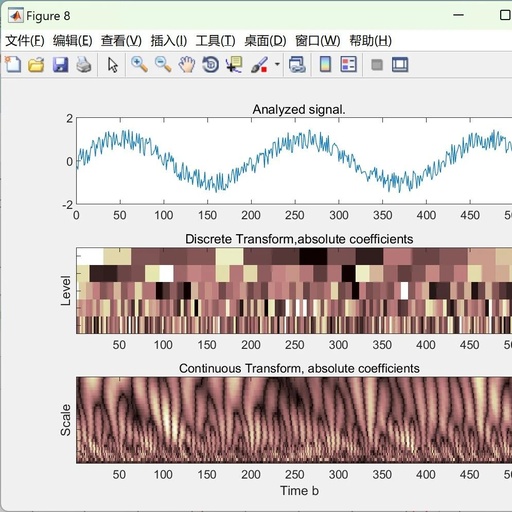The image size is (512, 512).
Task: Enable the Pan hand tool
Action: (187, 64)
